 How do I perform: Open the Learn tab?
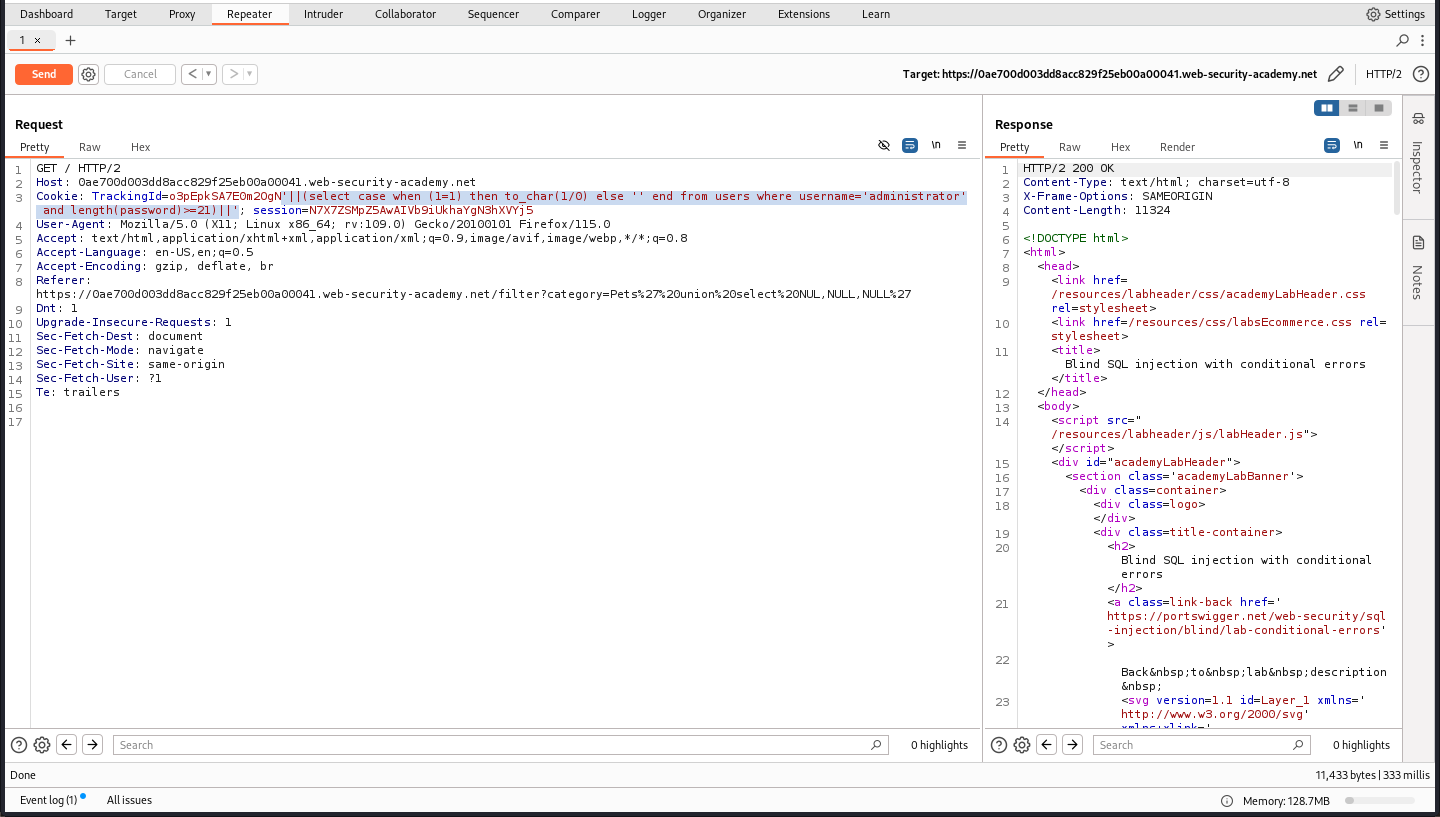876,14
